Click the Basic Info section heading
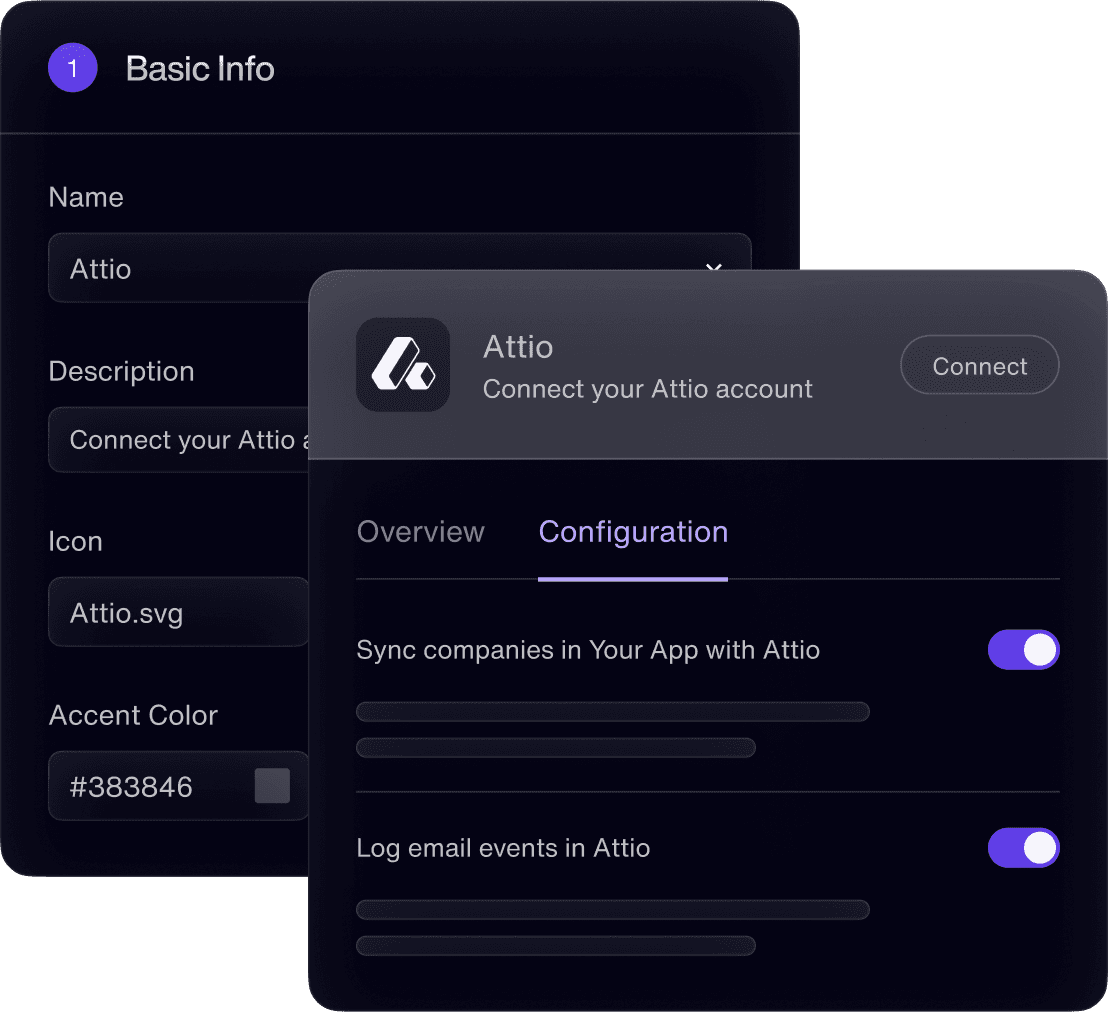Viewport: 1108px width, 1024px height. tap(200, 69)
